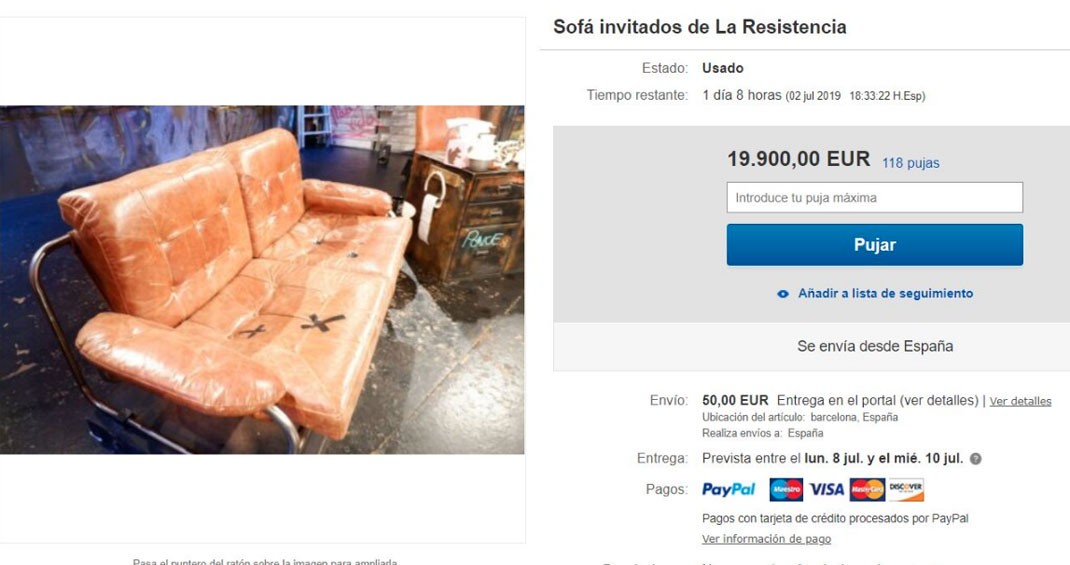Open Ver información de pago link
Image resolution: width=1070 pixels, height=565 pixels.
click(x=766, y=539)
